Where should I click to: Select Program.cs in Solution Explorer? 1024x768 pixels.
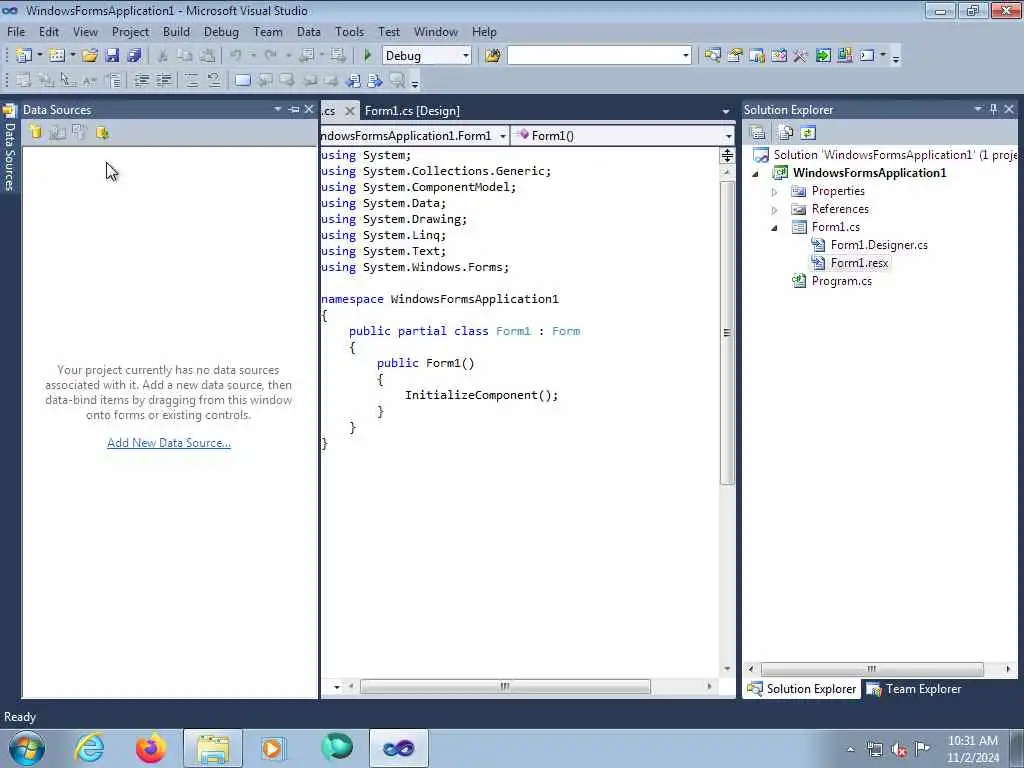pyautogui.click(x=841, y=281)
